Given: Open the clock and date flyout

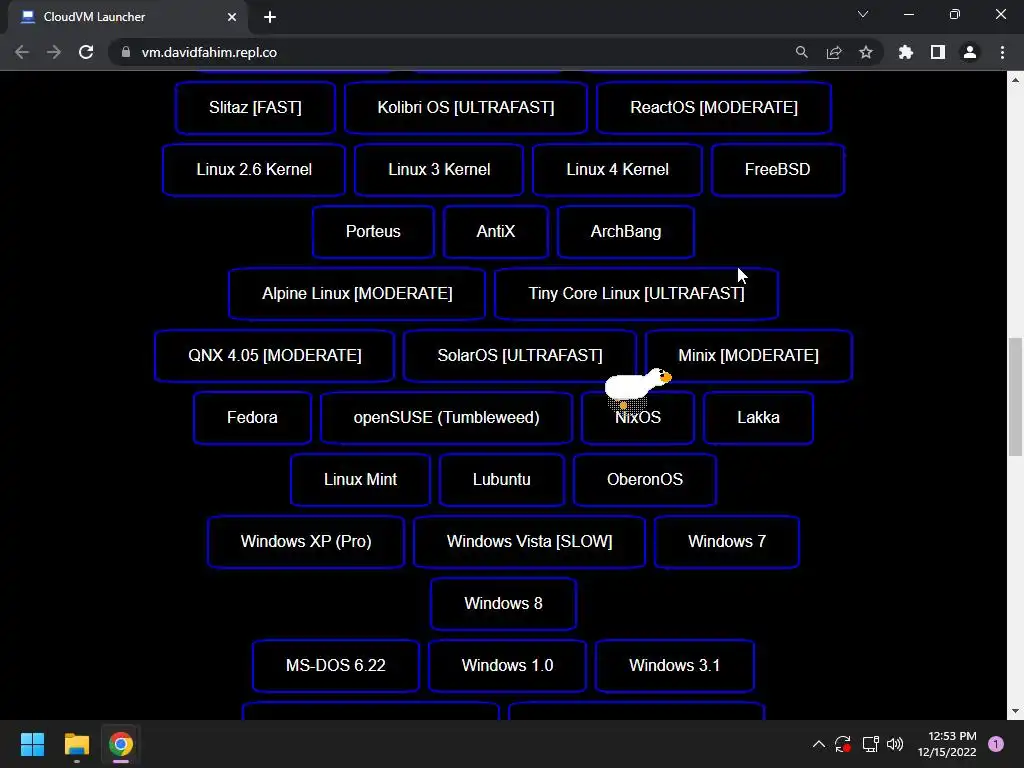Looking at the screenshot, I should click(x=947, y=744).
